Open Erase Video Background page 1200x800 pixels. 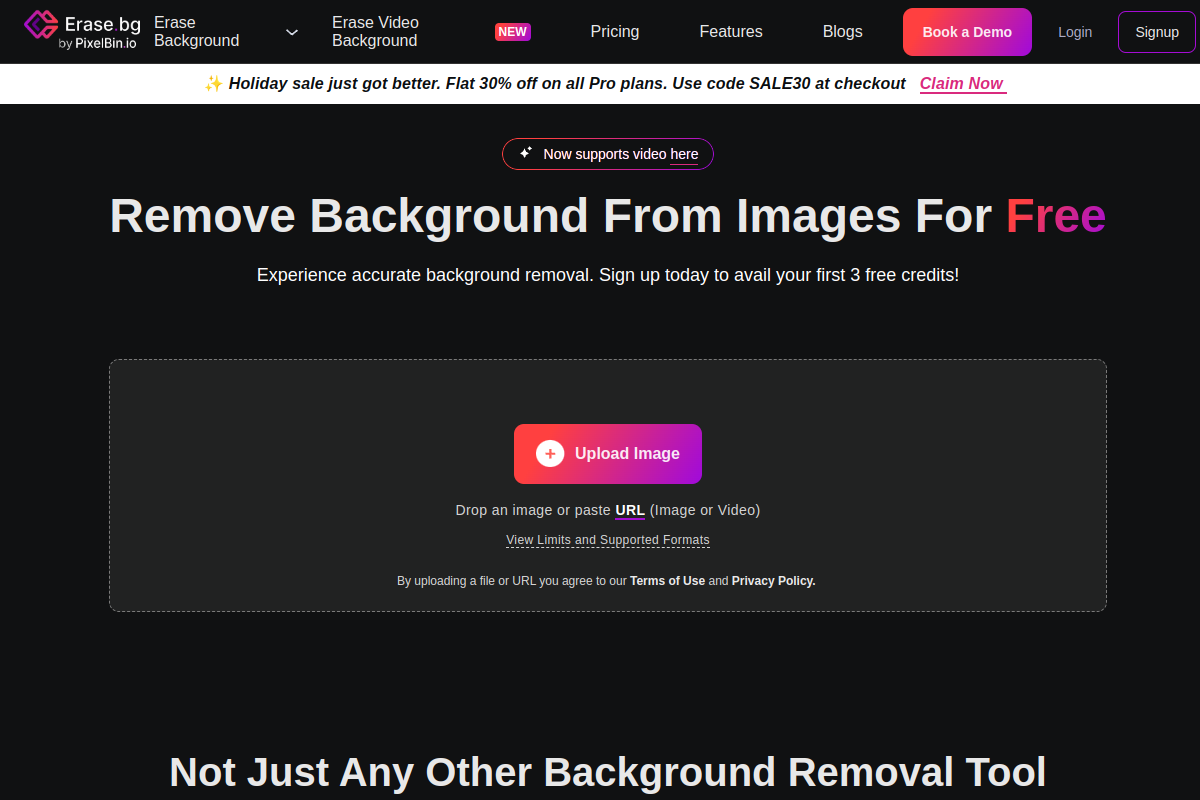(375, 32)
